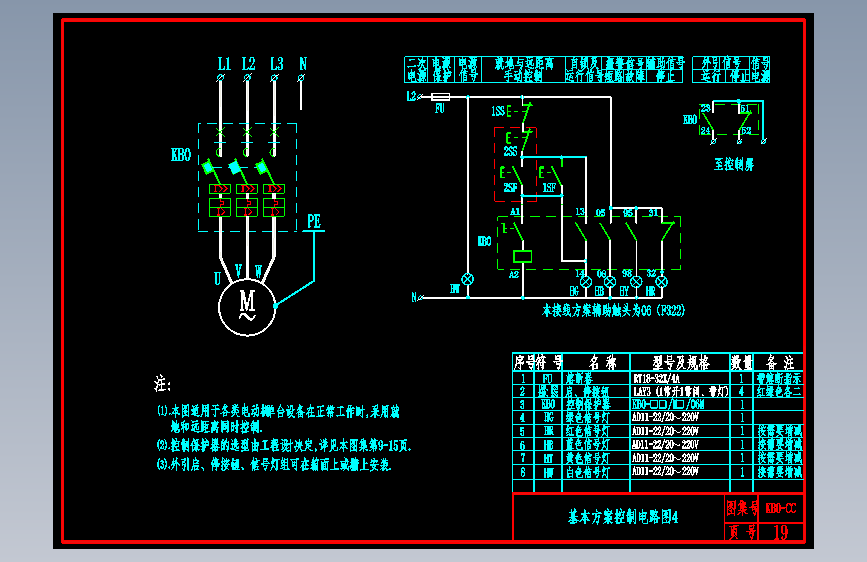Click the '注:' notes heading
Viewport: 867px width, 562px height.
pos(162,384)
